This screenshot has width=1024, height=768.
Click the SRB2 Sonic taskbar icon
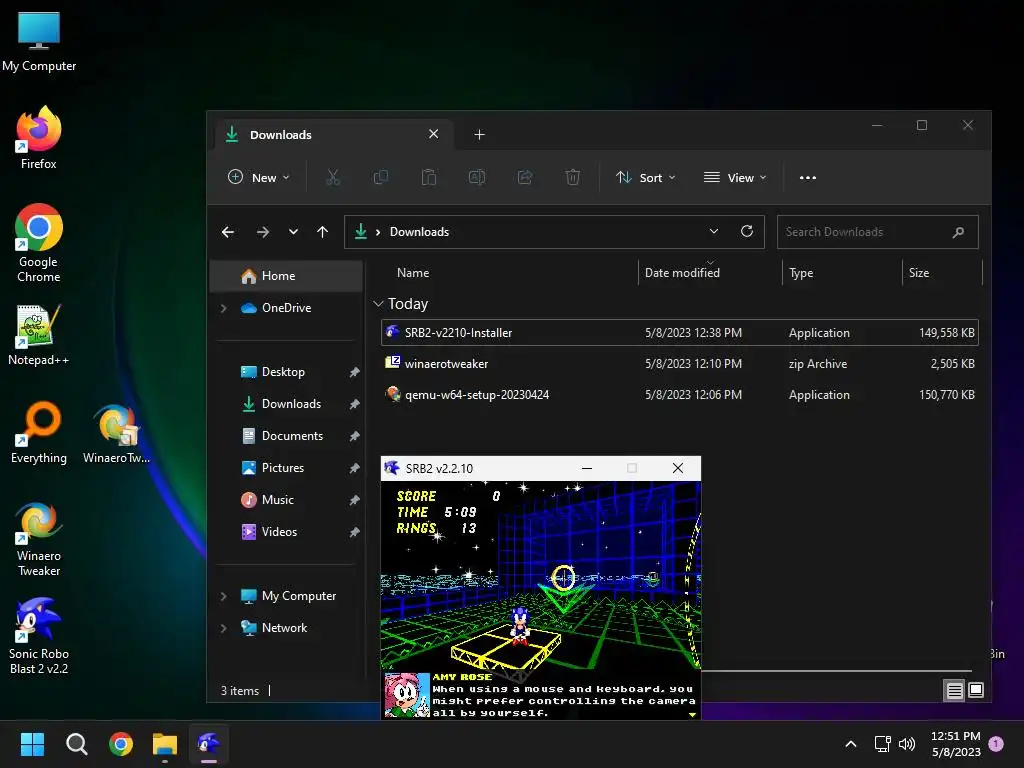coord(209,744)
